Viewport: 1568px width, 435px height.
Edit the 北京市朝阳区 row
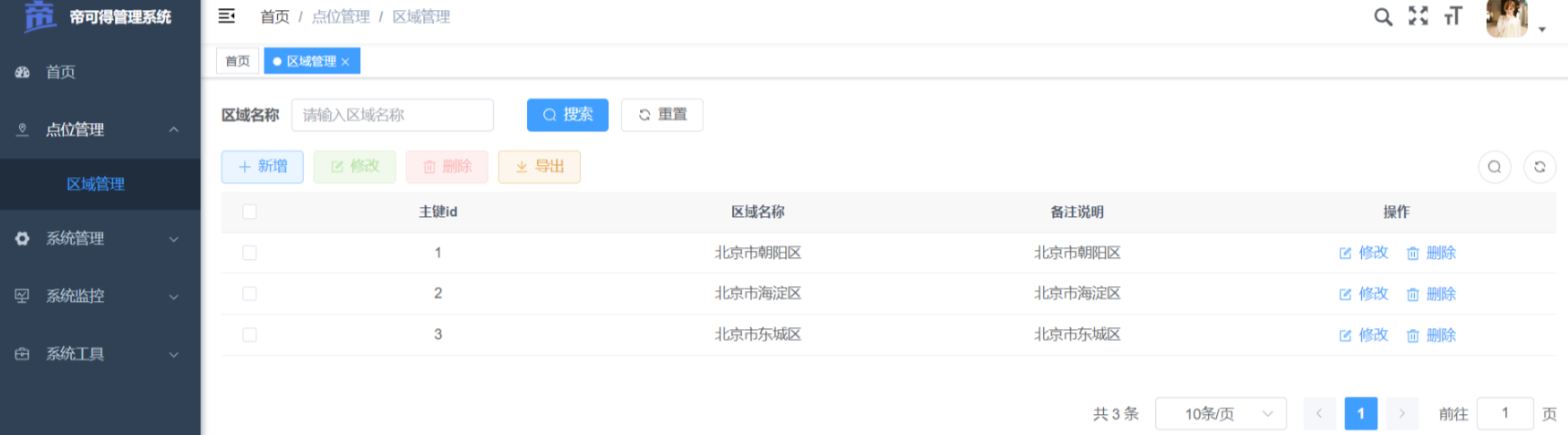[1364, 253]
